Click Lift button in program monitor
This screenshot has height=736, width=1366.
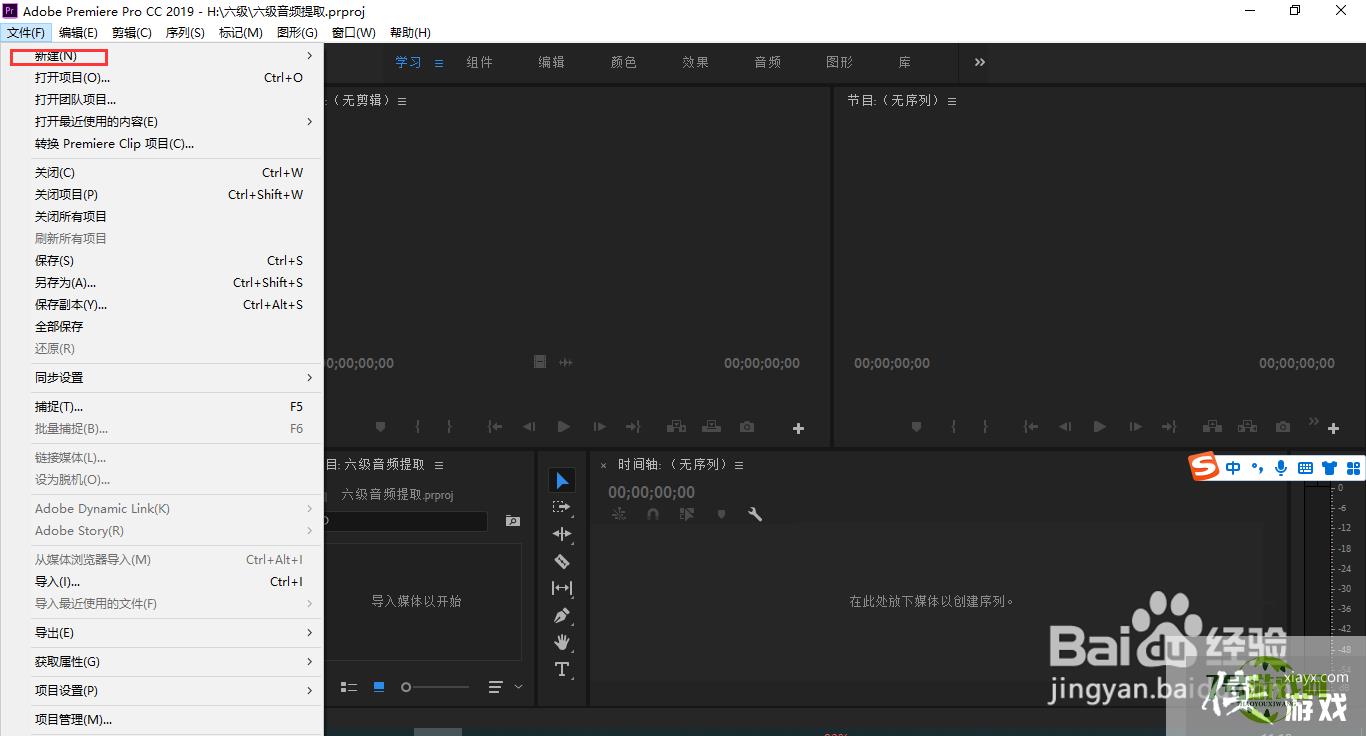tap(1212, 427)
